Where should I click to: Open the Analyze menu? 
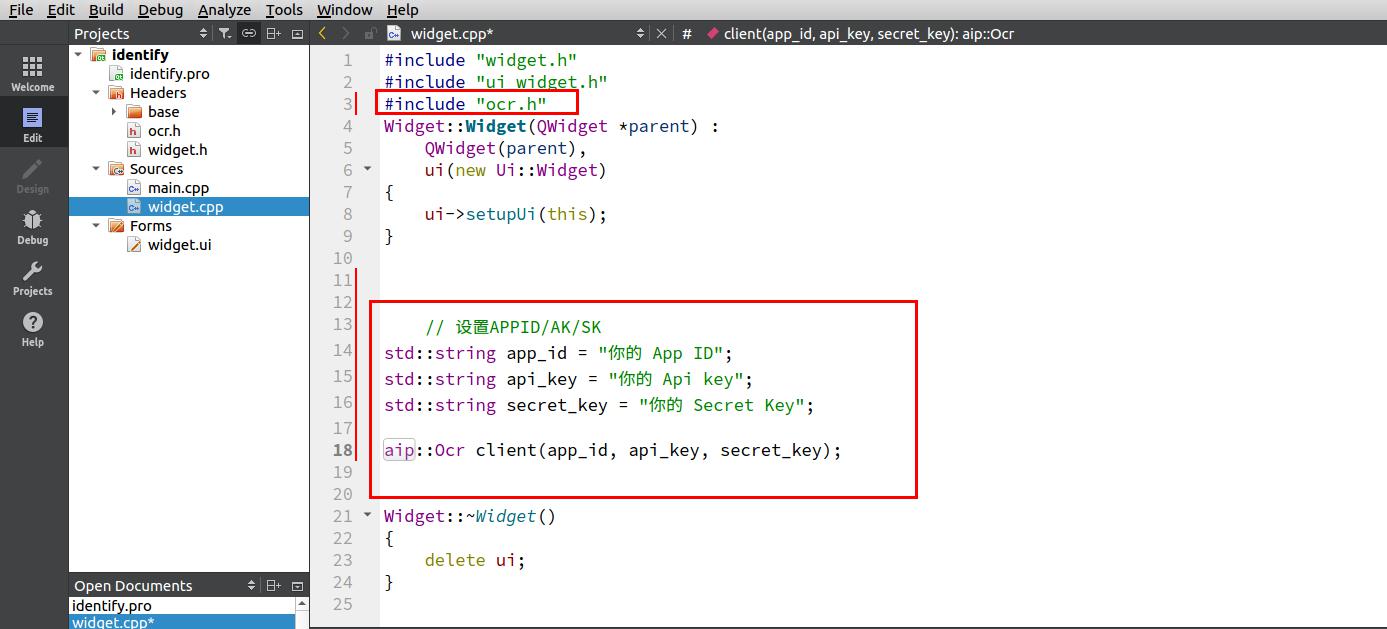point(224,10)
